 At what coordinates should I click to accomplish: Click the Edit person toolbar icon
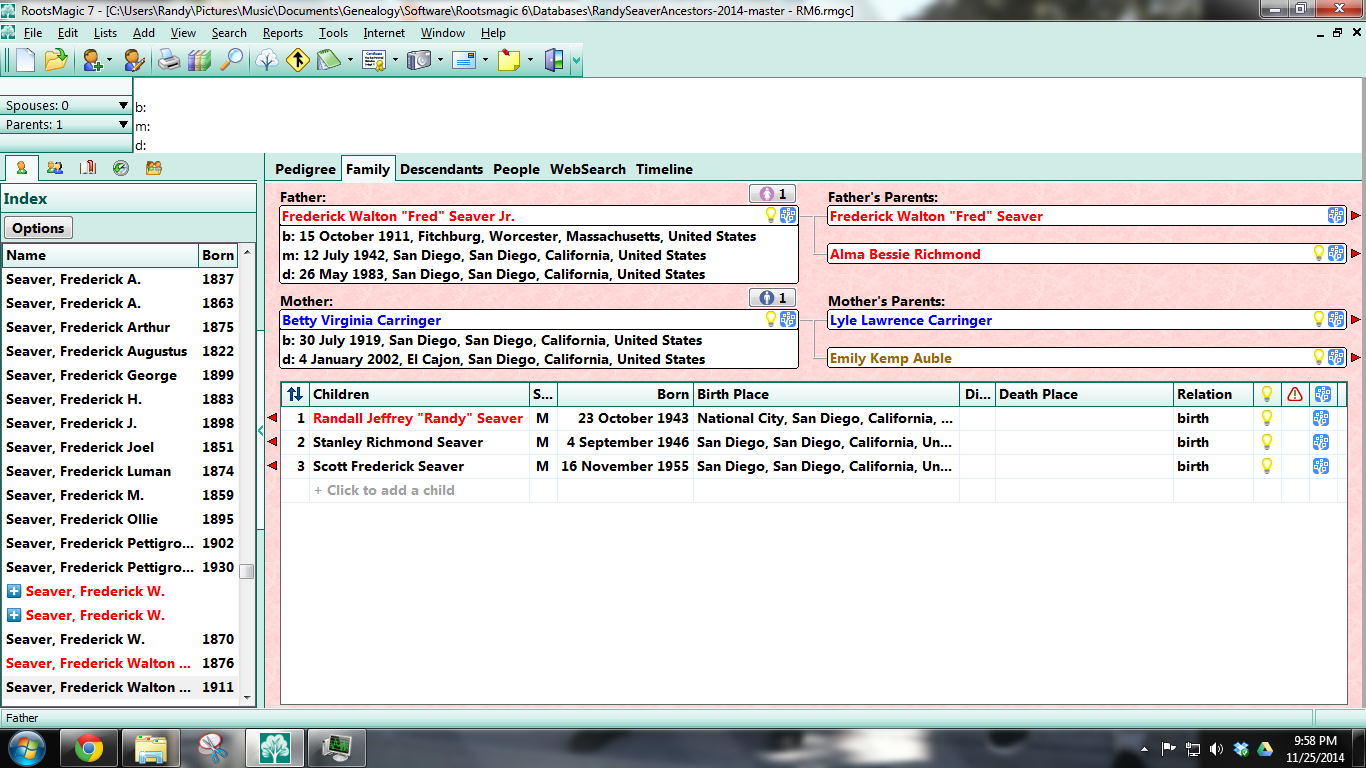134,60
